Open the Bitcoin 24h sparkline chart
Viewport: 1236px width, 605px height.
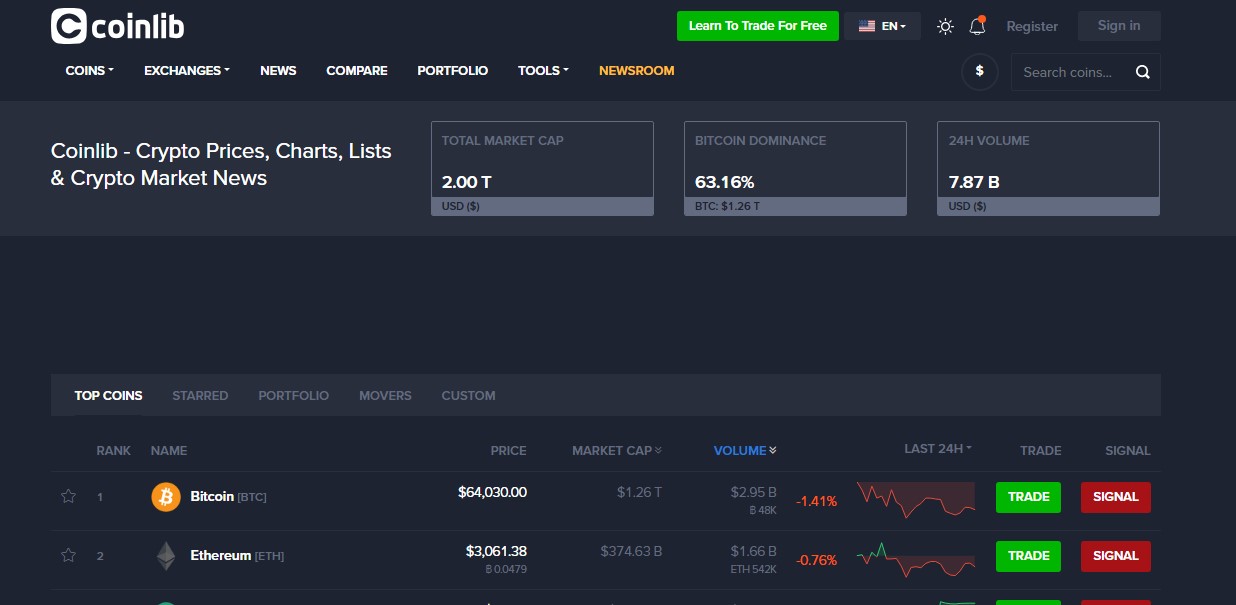pyautogui.click(x=916, y=498)
